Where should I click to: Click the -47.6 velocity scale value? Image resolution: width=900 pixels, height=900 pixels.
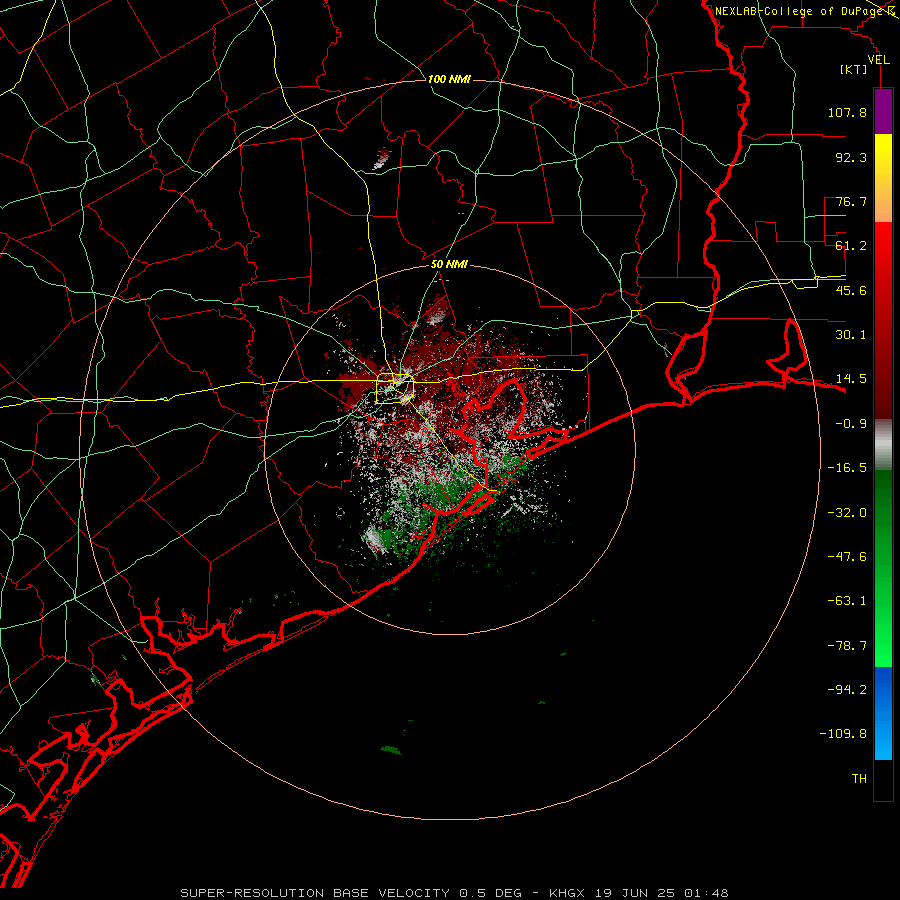point(847,557)
